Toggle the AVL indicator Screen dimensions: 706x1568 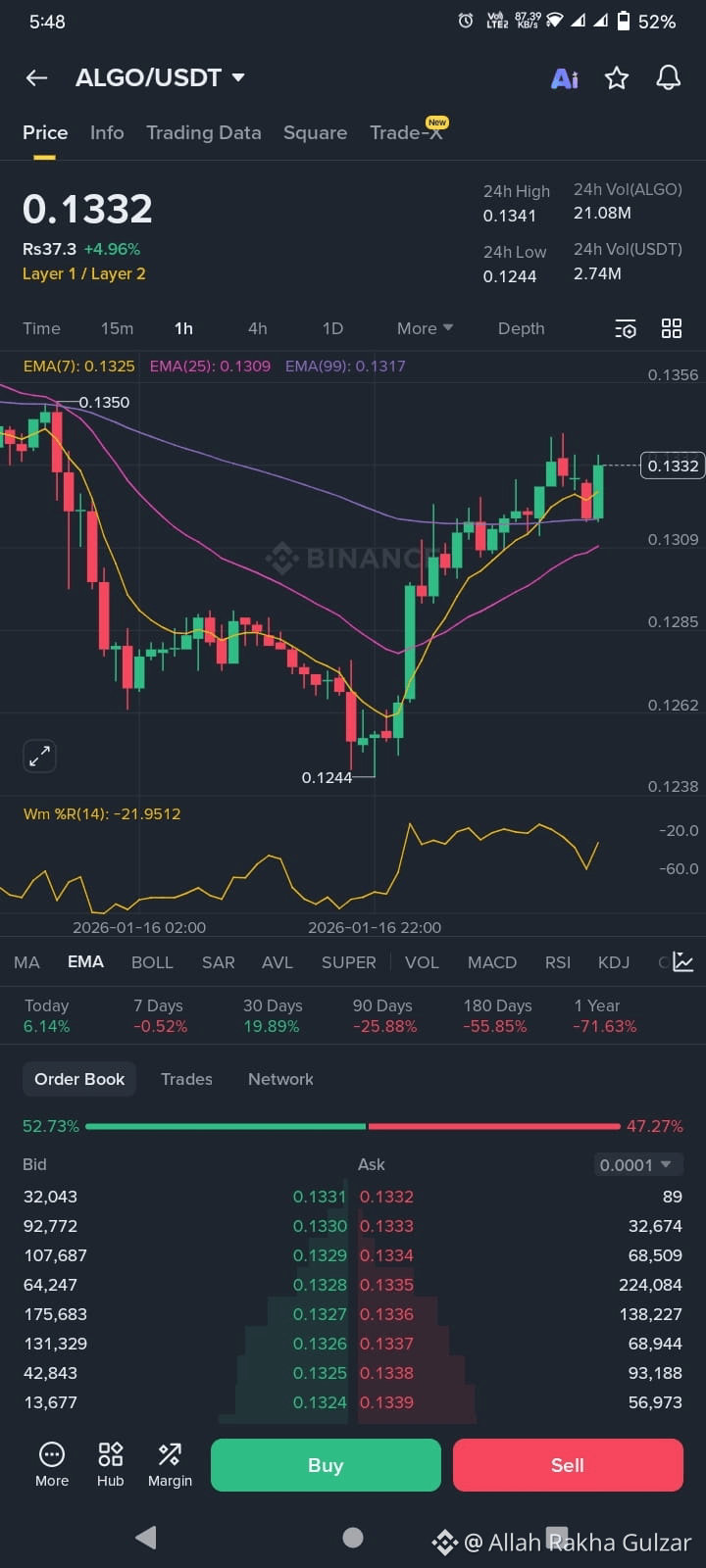(277, 962)
